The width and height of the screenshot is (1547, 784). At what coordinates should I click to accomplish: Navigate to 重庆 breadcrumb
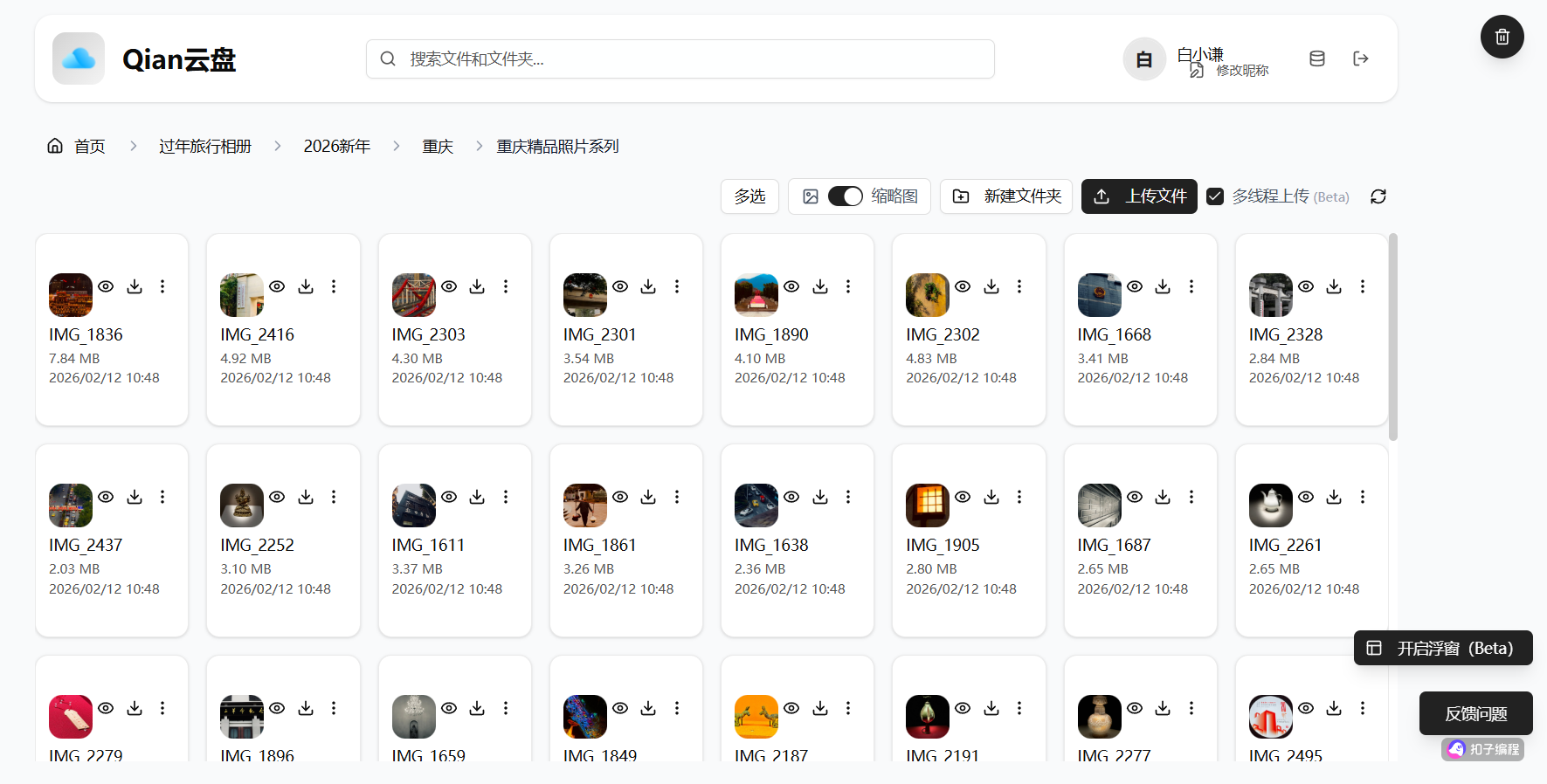pyautogui.click(x=438, y=146)
